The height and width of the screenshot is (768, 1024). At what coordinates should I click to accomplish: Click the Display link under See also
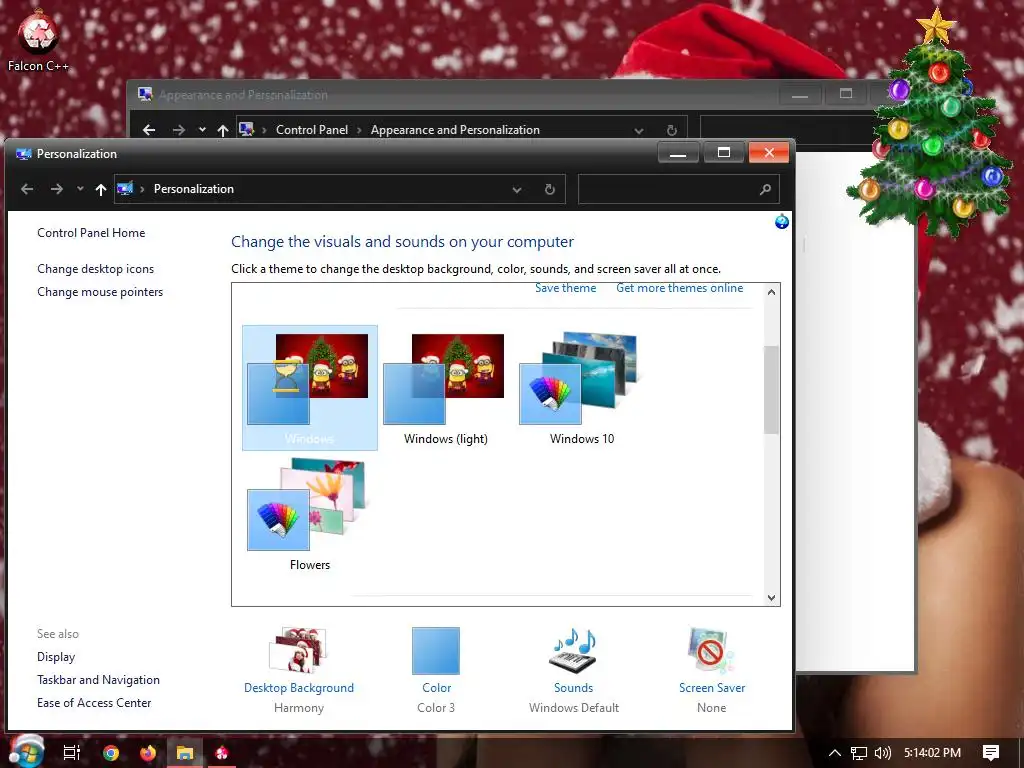coord(56,656)
